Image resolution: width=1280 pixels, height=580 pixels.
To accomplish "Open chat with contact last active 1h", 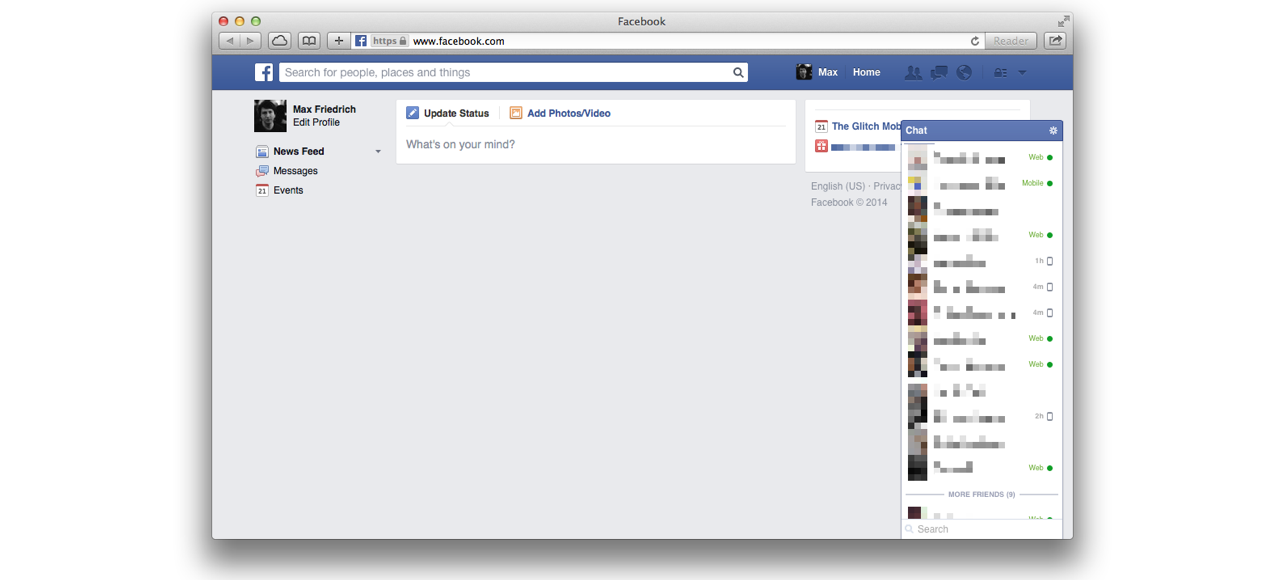I will (x=981, y=261).
